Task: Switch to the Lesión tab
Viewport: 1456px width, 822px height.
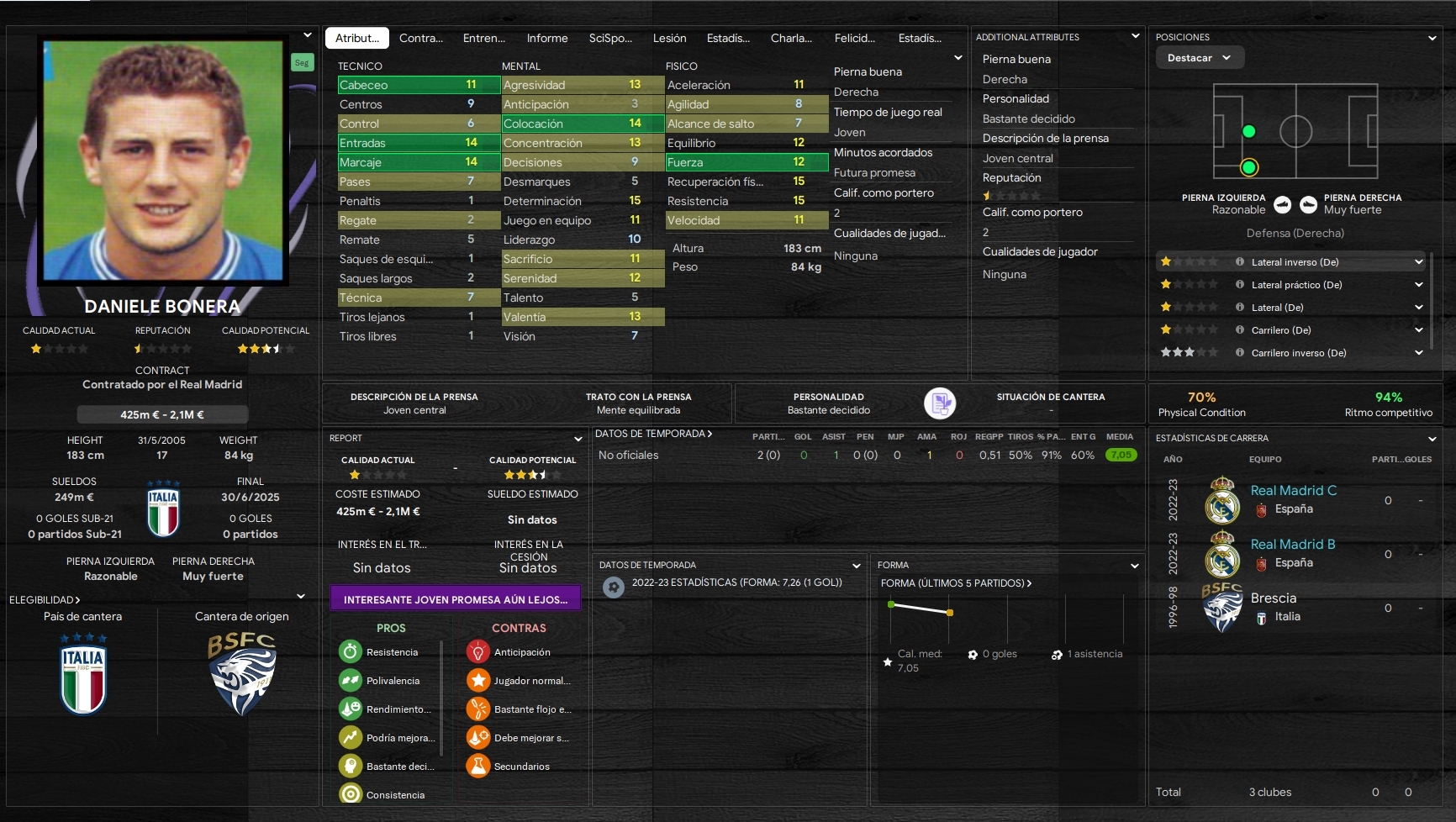Action: [670, 38]
